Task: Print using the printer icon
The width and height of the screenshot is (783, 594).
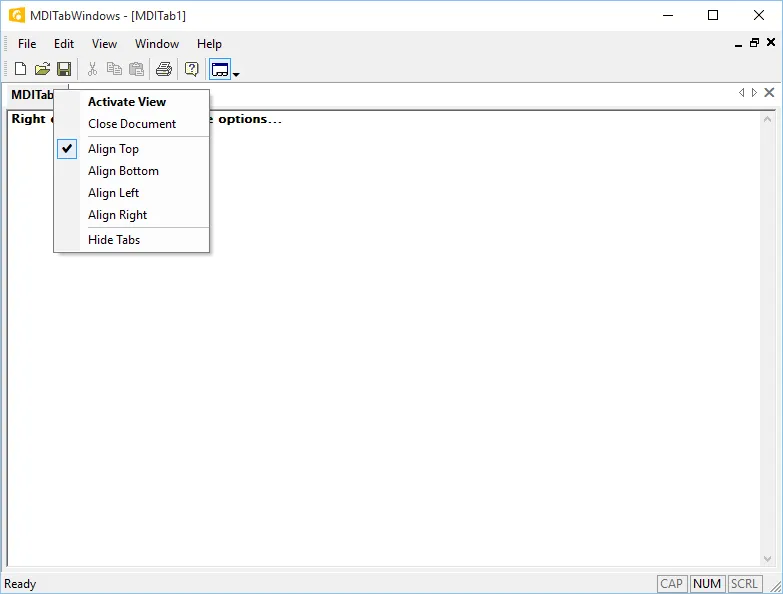Action: [164, 69]
